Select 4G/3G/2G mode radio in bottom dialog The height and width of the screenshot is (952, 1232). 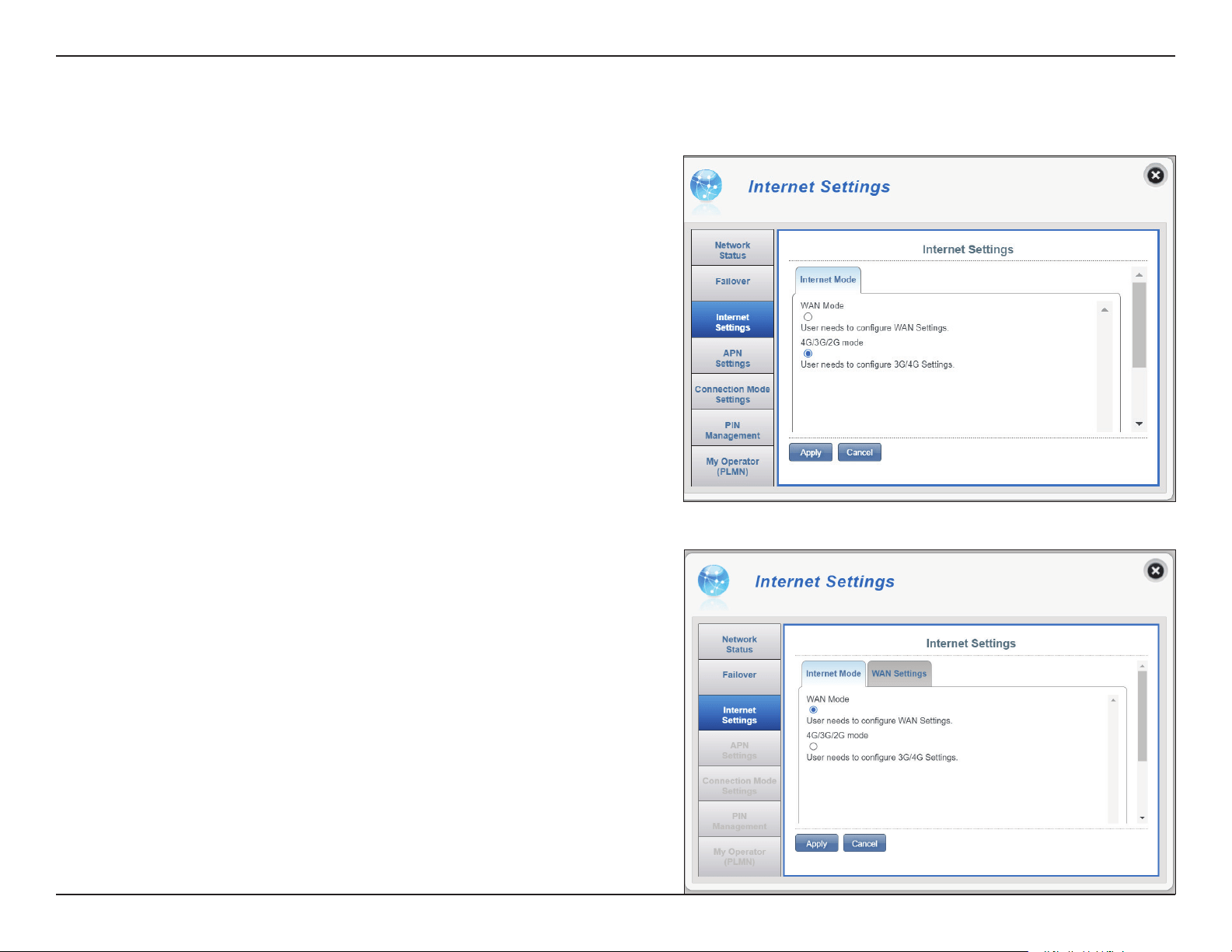[813, 746]
